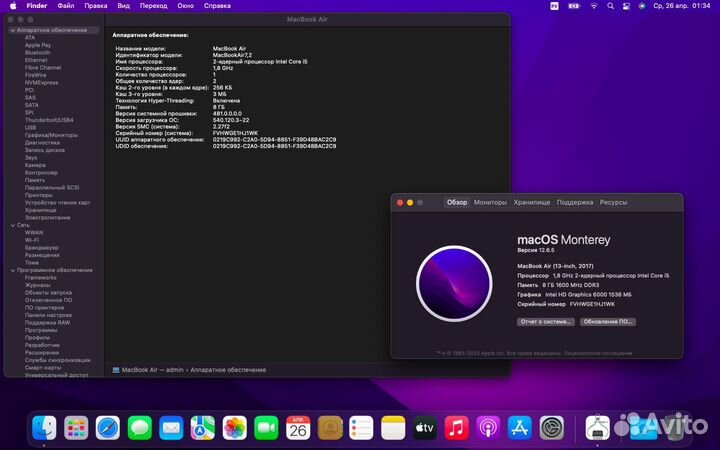
Task: Open the Вид menu
Action: 124,6
